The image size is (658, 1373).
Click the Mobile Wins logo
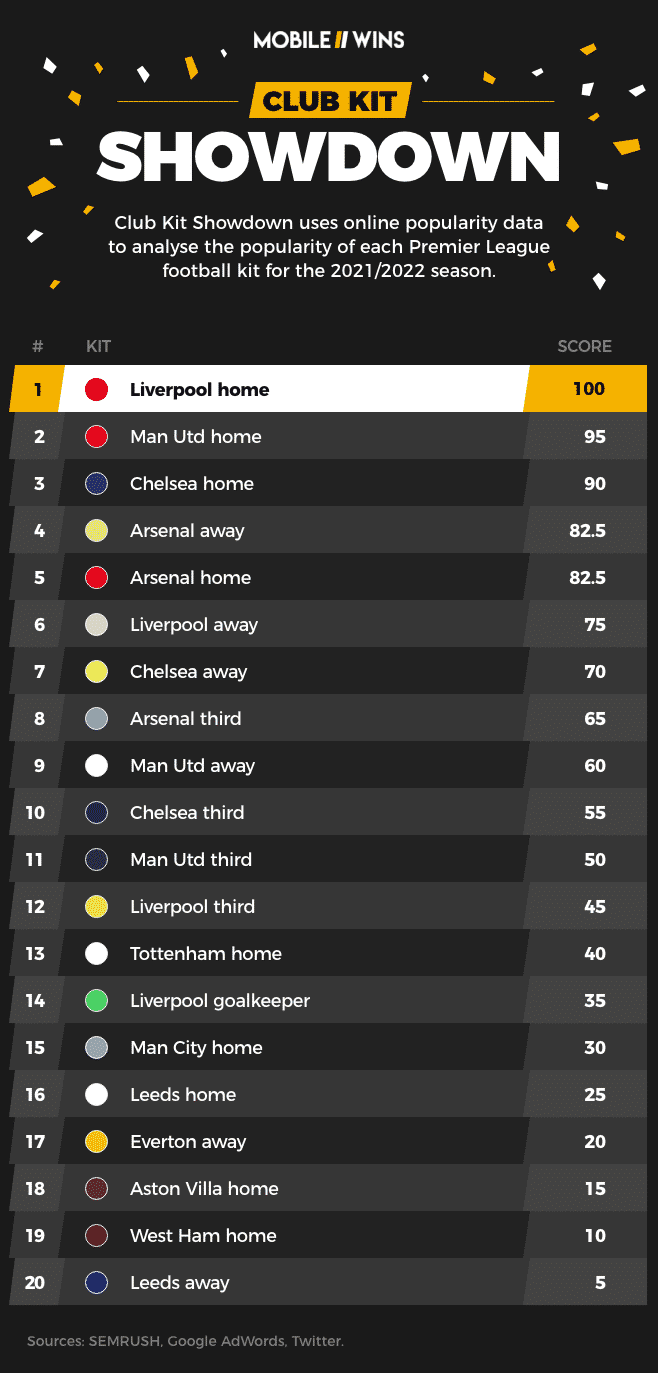click(x=329, y=41)
